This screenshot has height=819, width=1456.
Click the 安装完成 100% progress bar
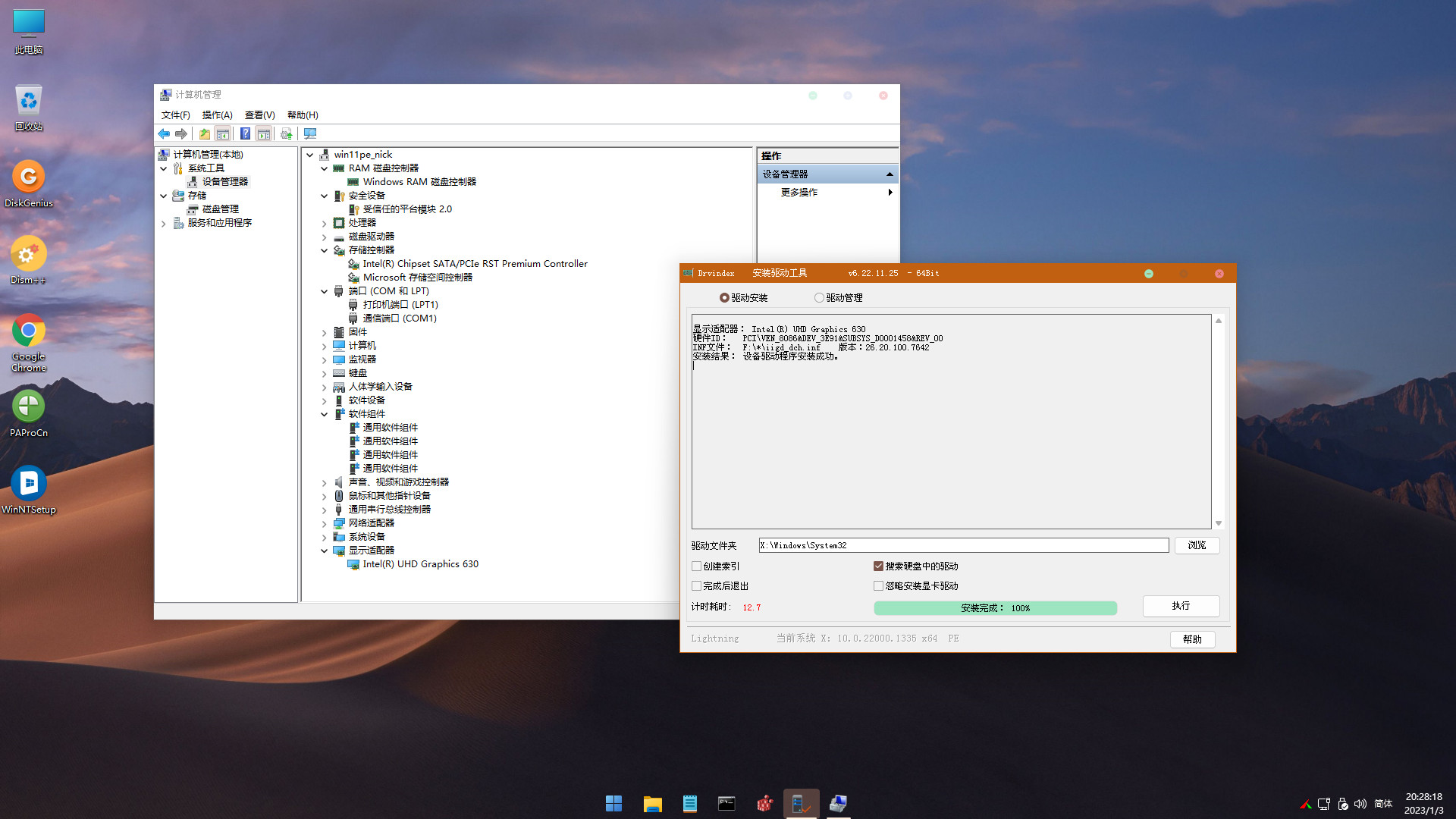pyautogui.click(x=995, y=608)
